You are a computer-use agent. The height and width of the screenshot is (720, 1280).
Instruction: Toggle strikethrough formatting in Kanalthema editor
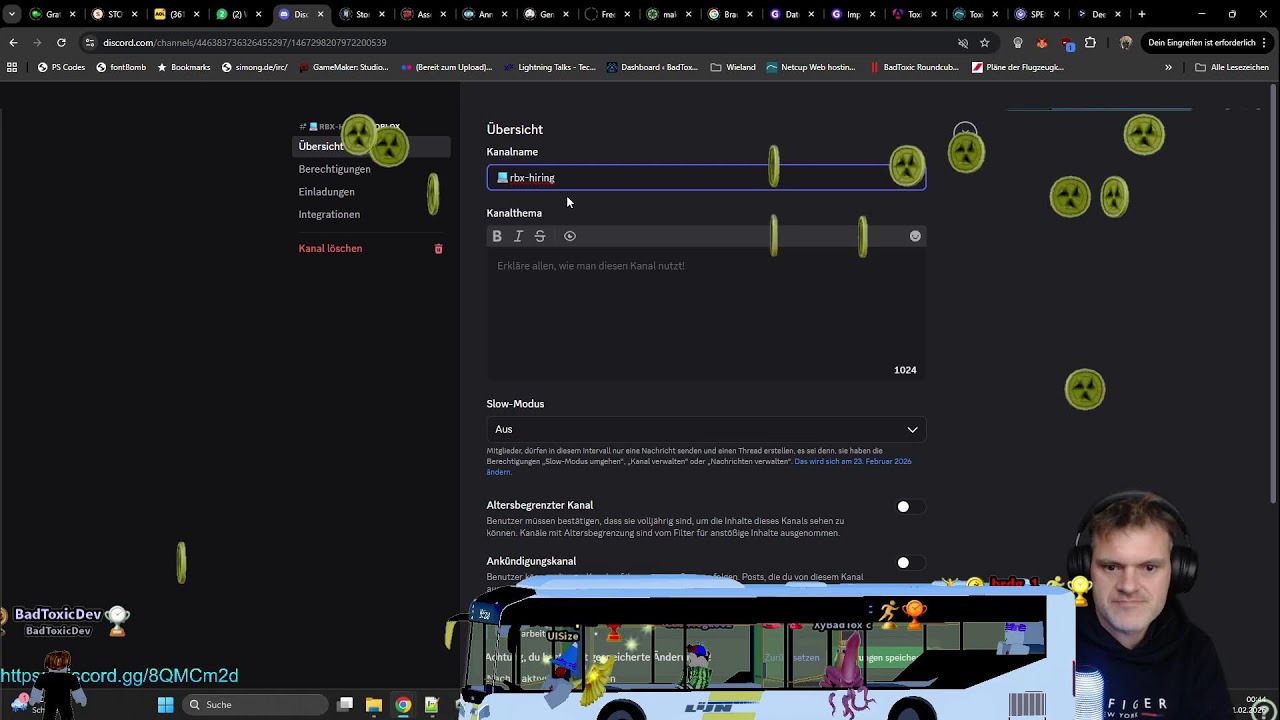pos(540,236)
